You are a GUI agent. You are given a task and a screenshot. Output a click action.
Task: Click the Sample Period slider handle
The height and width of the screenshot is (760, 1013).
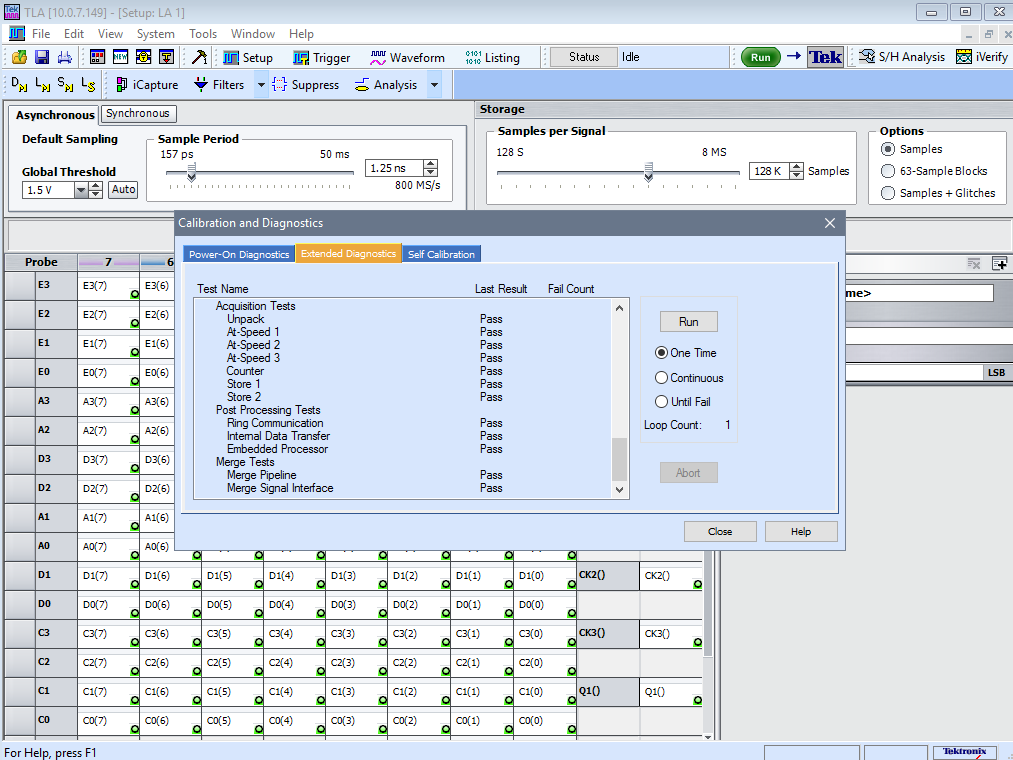tap(192, 172)
